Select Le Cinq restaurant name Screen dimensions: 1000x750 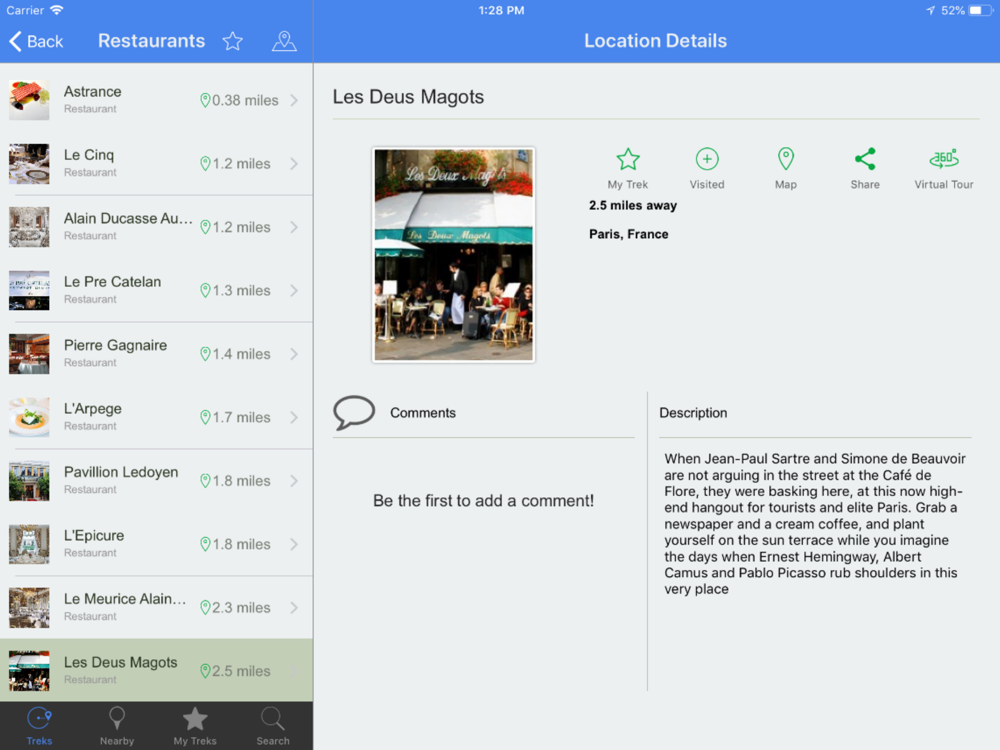point(89,155)
